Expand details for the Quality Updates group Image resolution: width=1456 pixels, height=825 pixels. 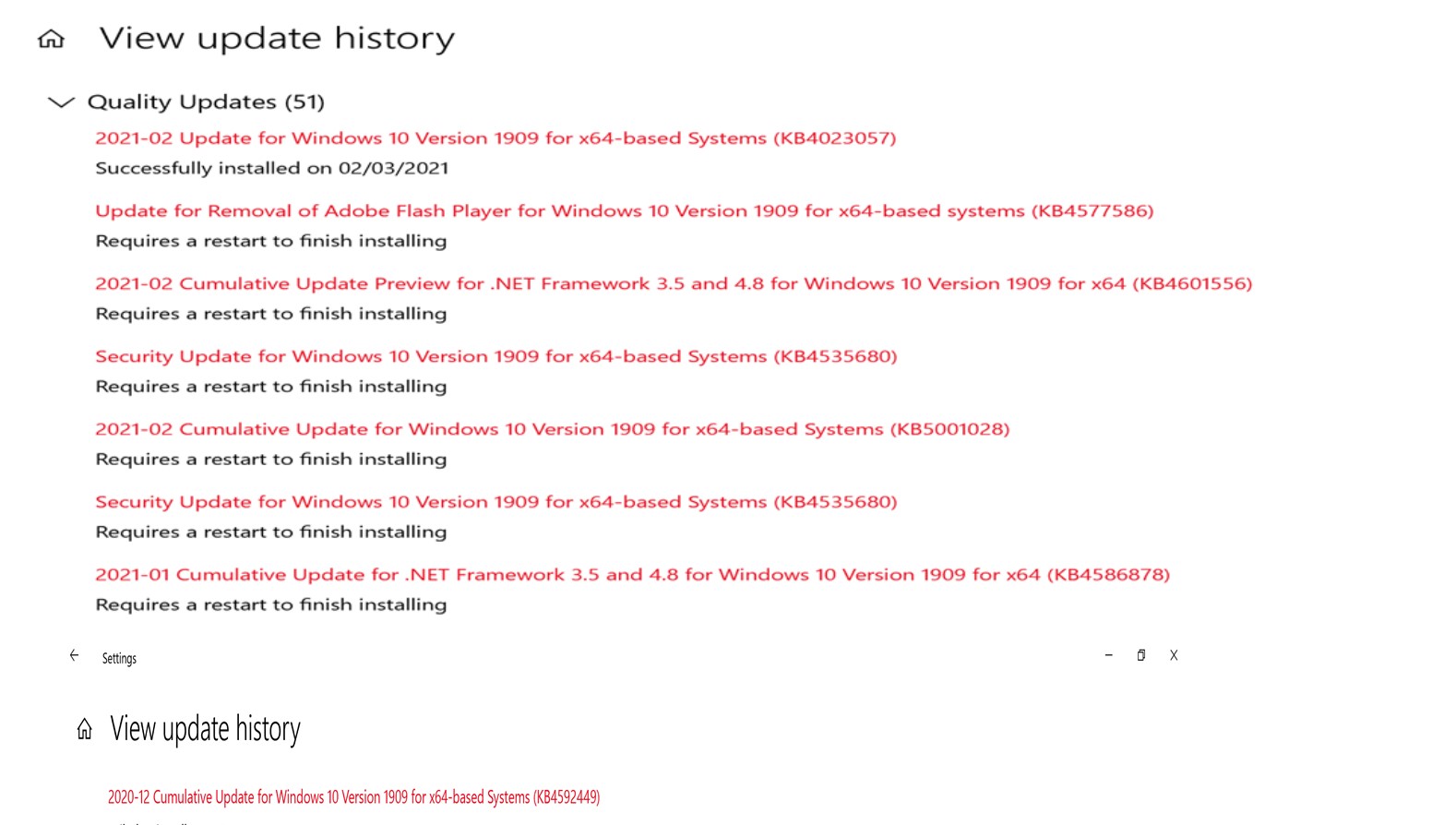coord(62,102)
